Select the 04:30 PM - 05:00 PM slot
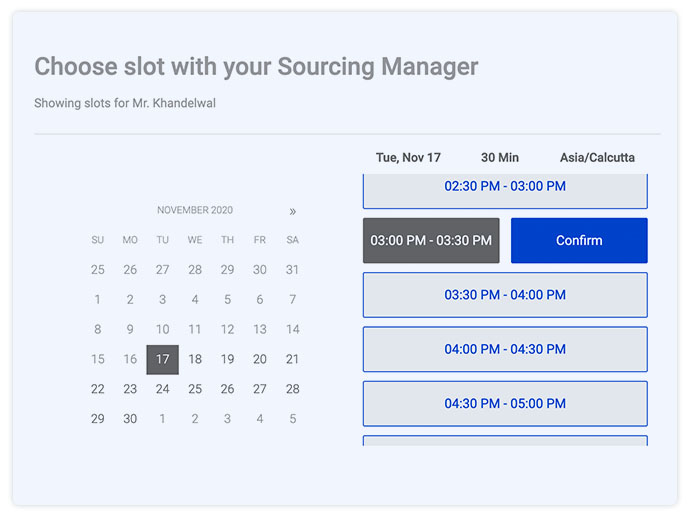Viewport: 689px width, 517px height. point(505,404)
